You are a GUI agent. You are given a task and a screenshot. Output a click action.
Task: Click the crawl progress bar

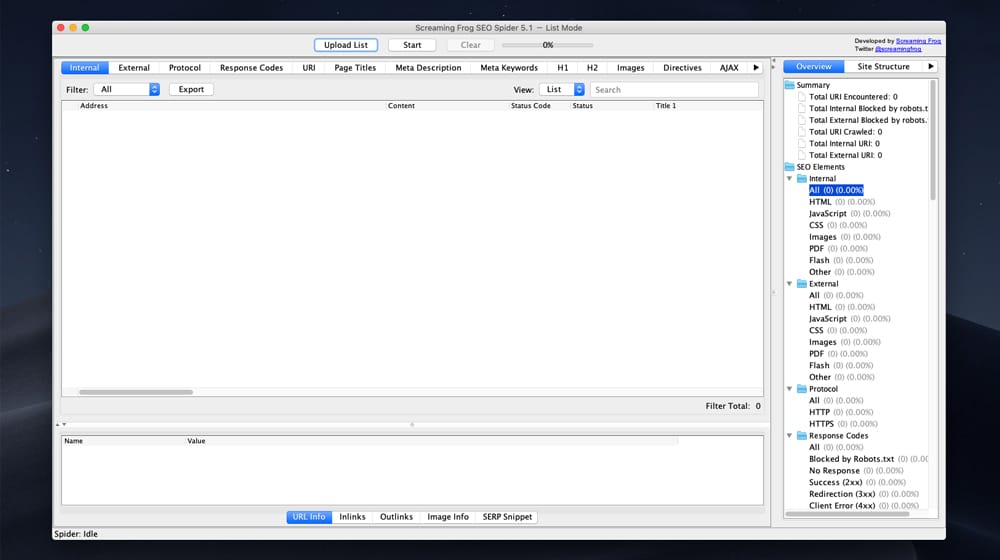[548, 45]
